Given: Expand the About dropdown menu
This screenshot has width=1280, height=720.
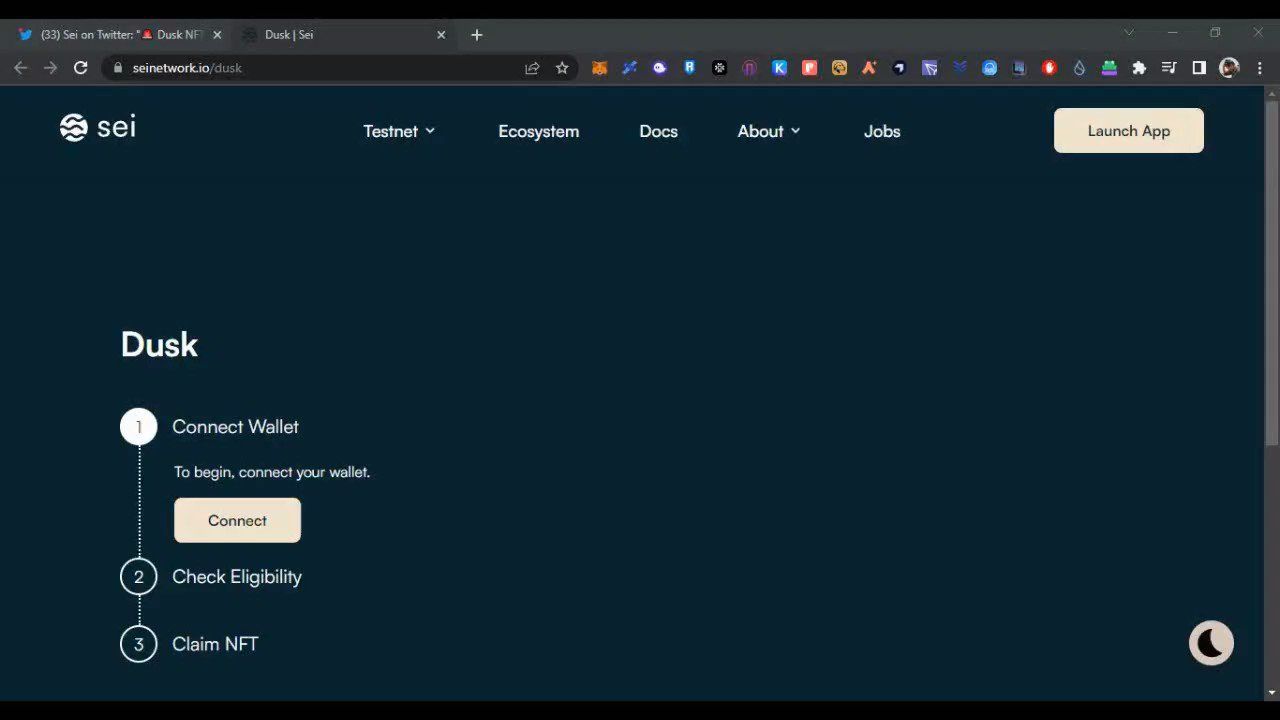Looking at the screenshot, I should point(769,131).
